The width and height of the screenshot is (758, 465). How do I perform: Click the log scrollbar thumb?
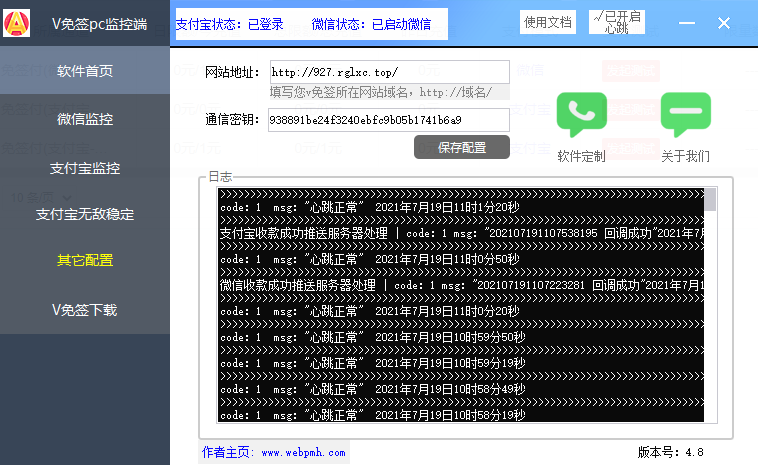coord(710,200)
